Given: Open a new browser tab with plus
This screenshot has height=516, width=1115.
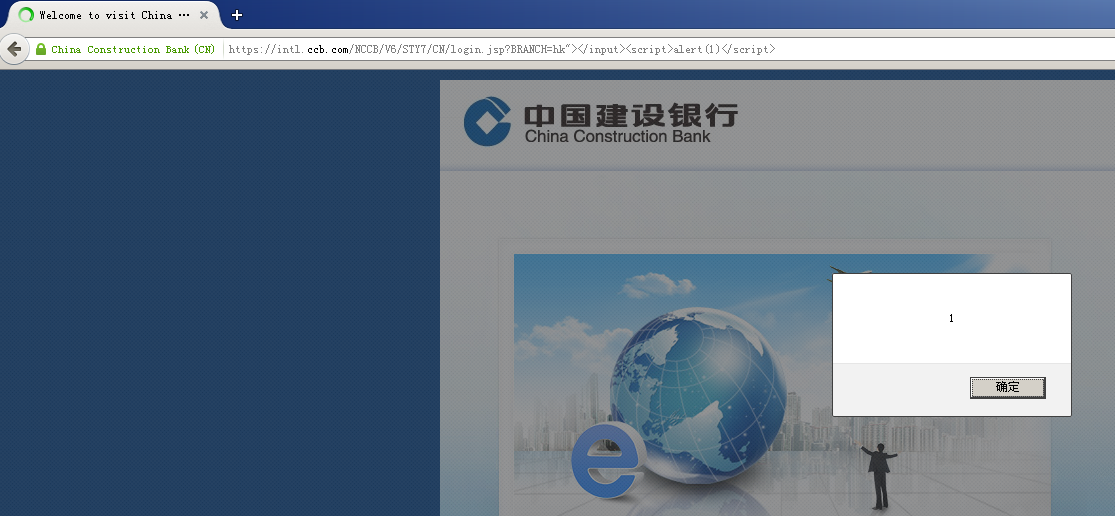Looking at the screenshot, I should coord(237,15).
